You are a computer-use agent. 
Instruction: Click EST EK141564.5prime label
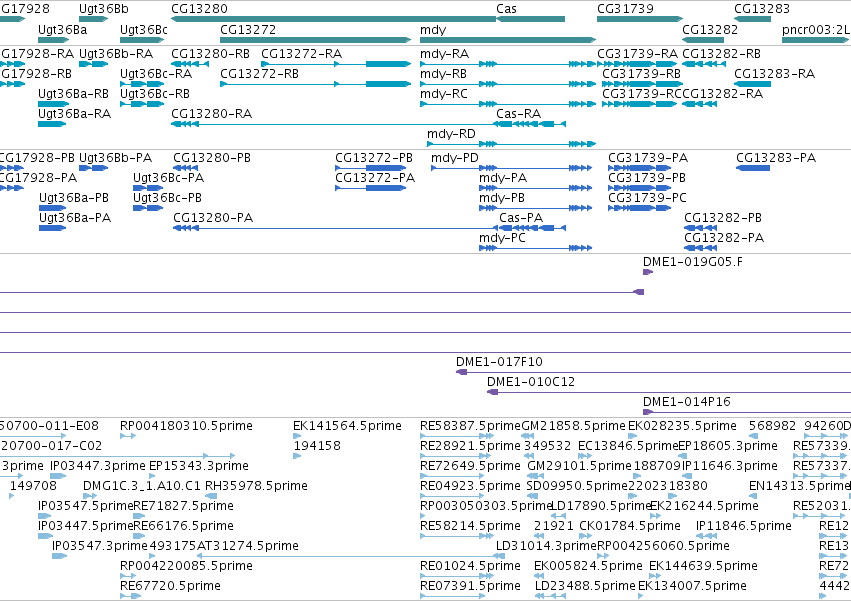[x=347, y=426]
